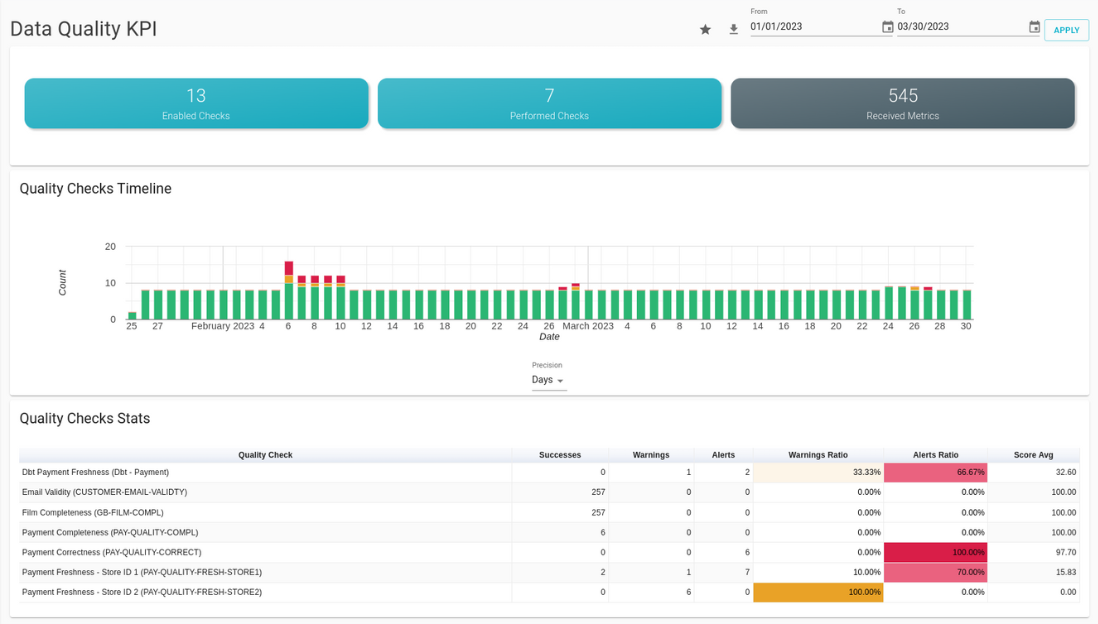The image size is (1098, 624).
Task: Open the Precision Days dropdown
Action: (548, 380)
